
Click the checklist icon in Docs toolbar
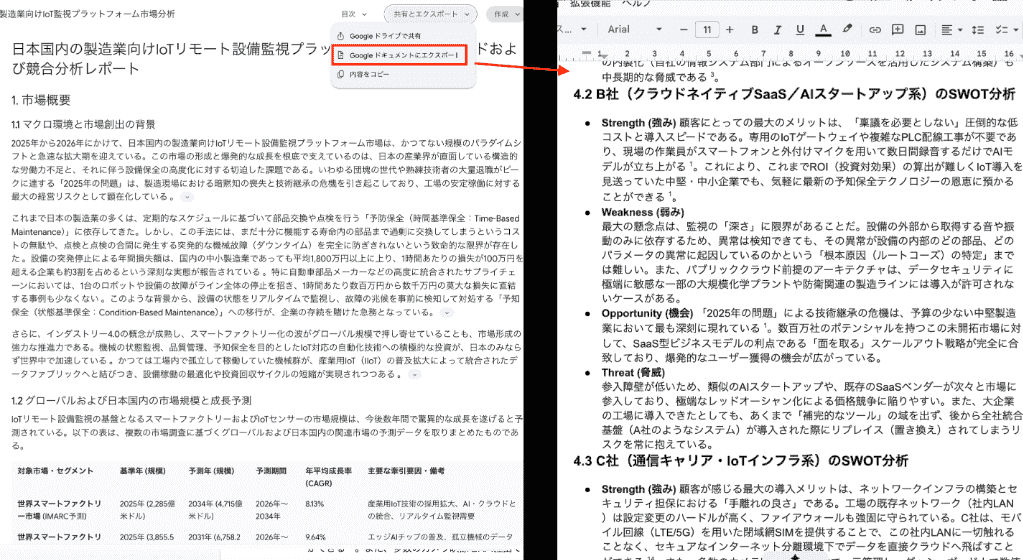click(1000, 29)
